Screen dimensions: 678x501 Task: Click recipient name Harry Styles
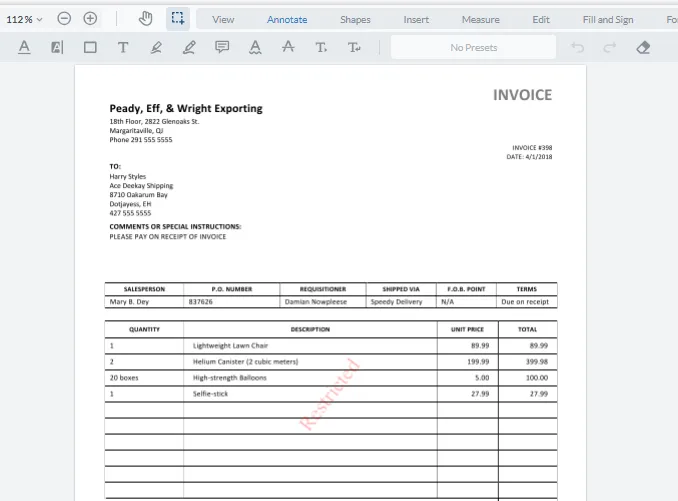pyautogui.click(x=128, y=176)
